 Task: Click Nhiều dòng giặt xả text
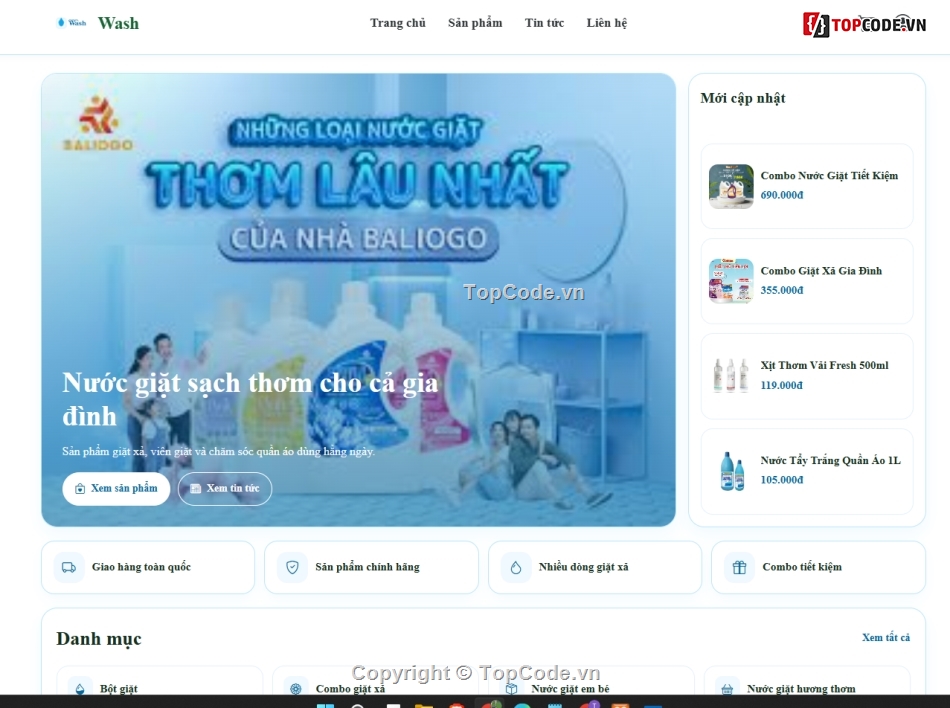point(583,567)
